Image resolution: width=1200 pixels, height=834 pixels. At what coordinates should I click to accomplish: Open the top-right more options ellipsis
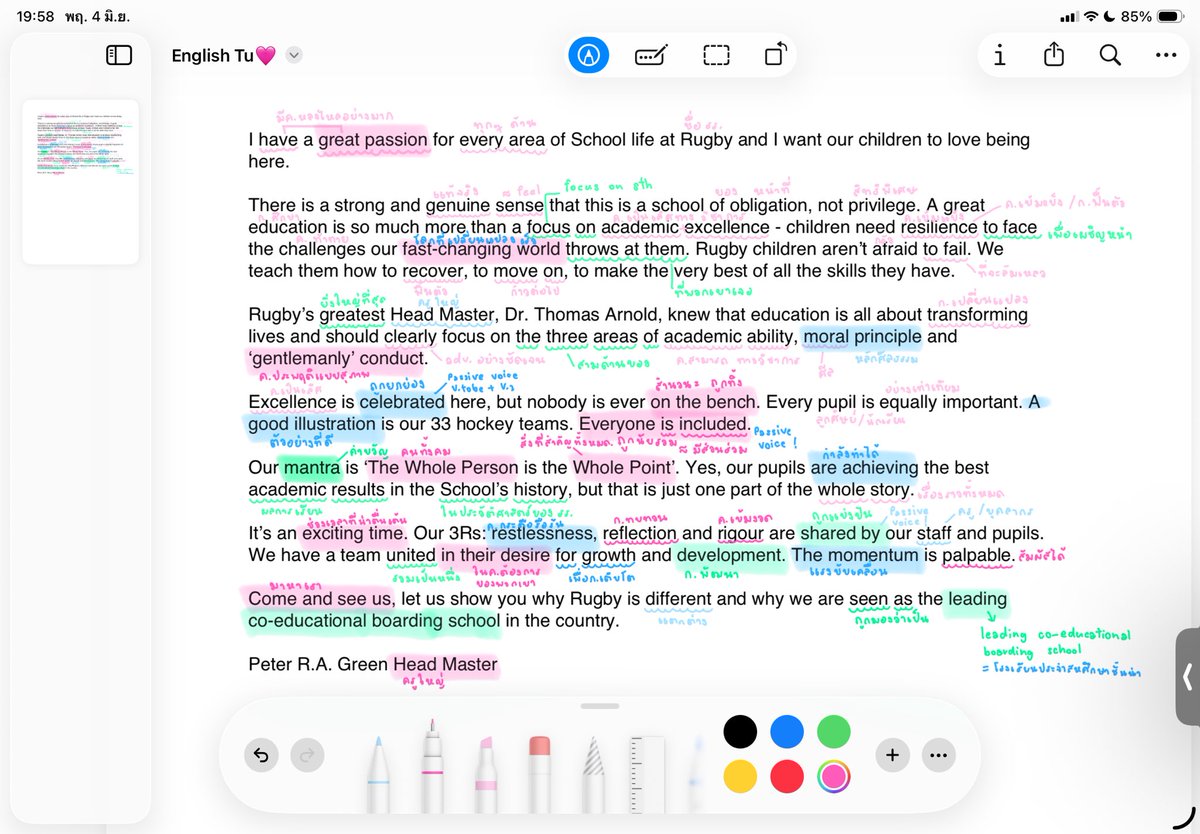pyautogui.click(x=1166, y=56)
